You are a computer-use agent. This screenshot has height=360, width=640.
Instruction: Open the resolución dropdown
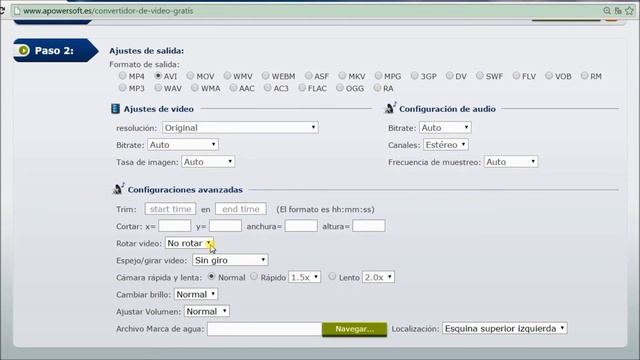click(x=240, y=128)
